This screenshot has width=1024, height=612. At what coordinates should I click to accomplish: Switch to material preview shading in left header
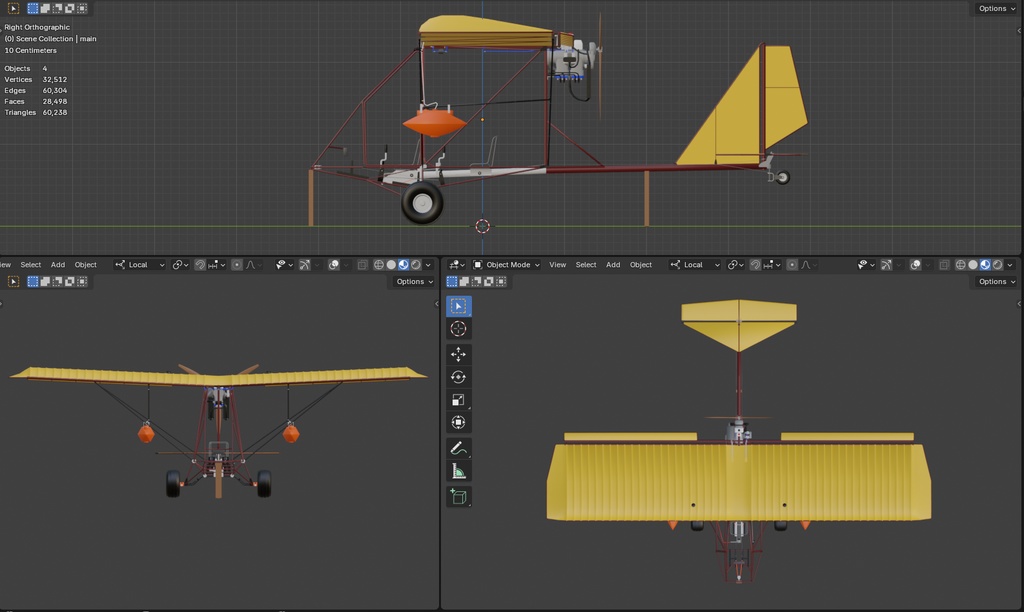pyautogui.click(x=404, y=265)
